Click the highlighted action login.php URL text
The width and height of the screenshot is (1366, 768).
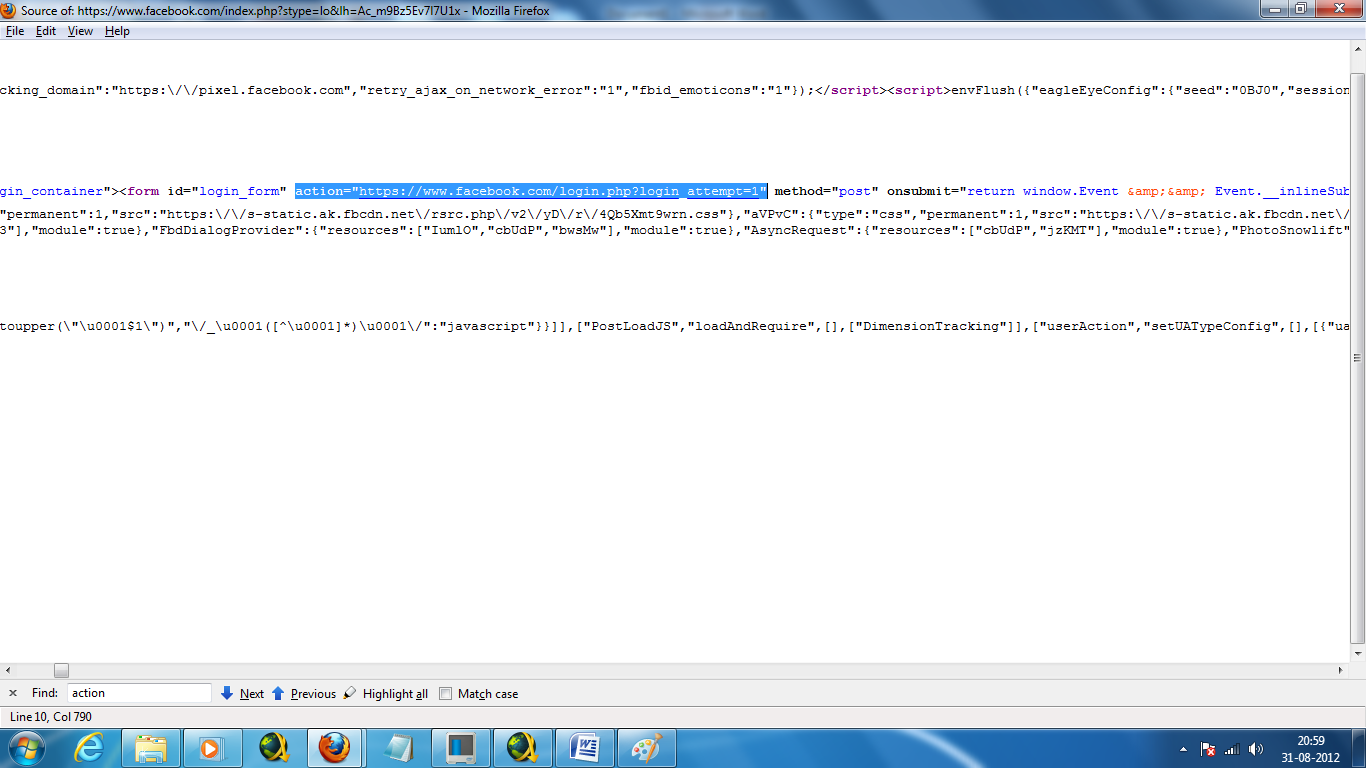click(x=531, y=191)
